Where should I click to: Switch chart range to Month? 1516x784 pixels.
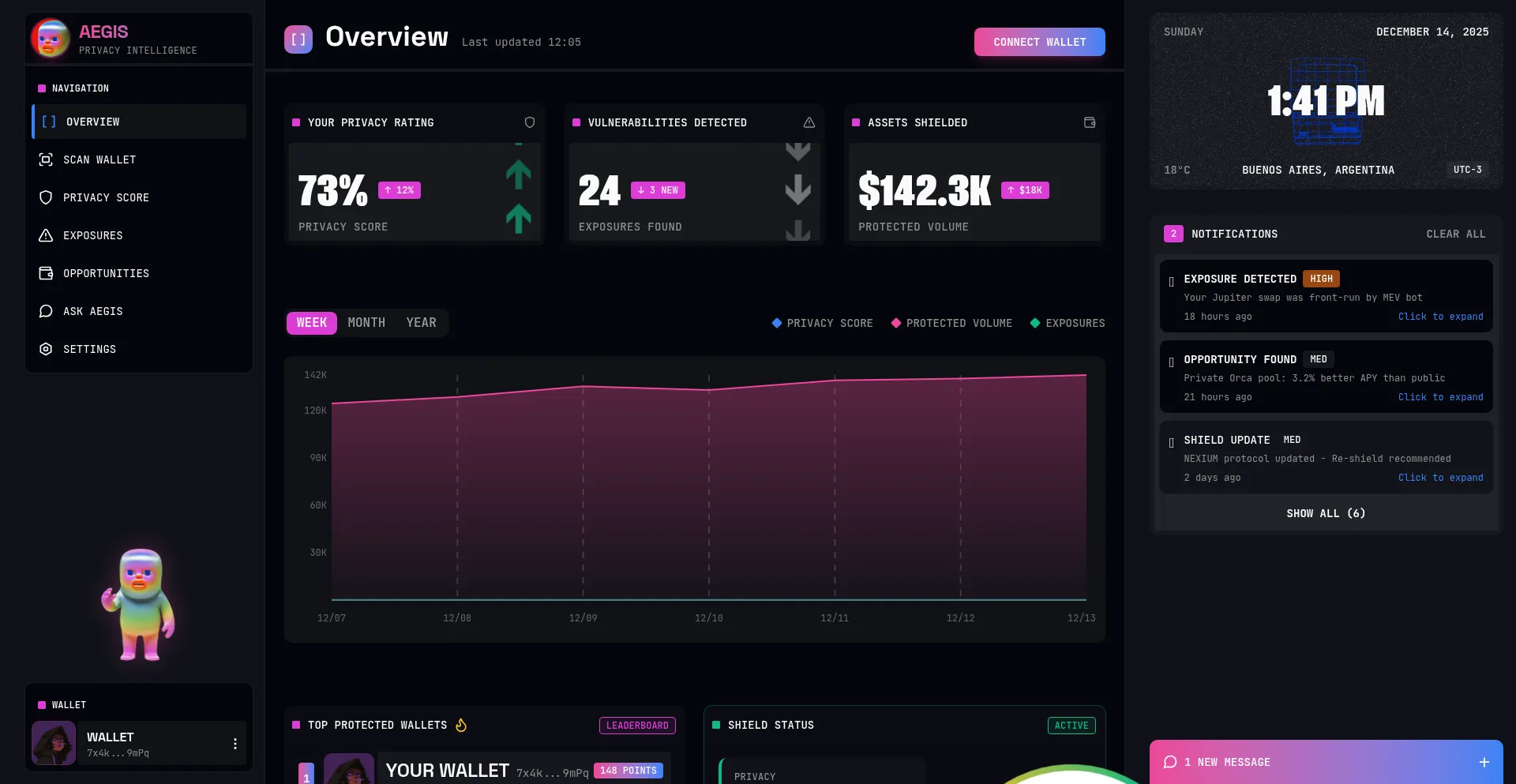click(366, 323)
